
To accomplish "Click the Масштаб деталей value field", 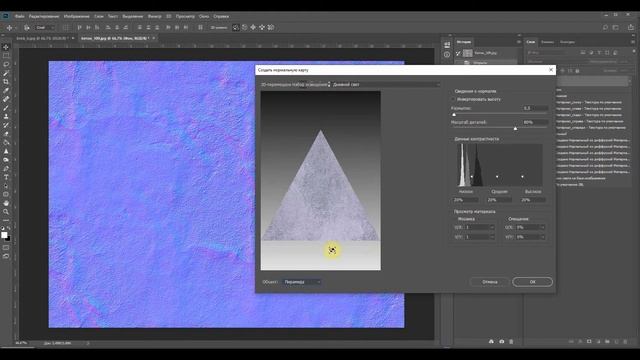I will coord(535,122).
